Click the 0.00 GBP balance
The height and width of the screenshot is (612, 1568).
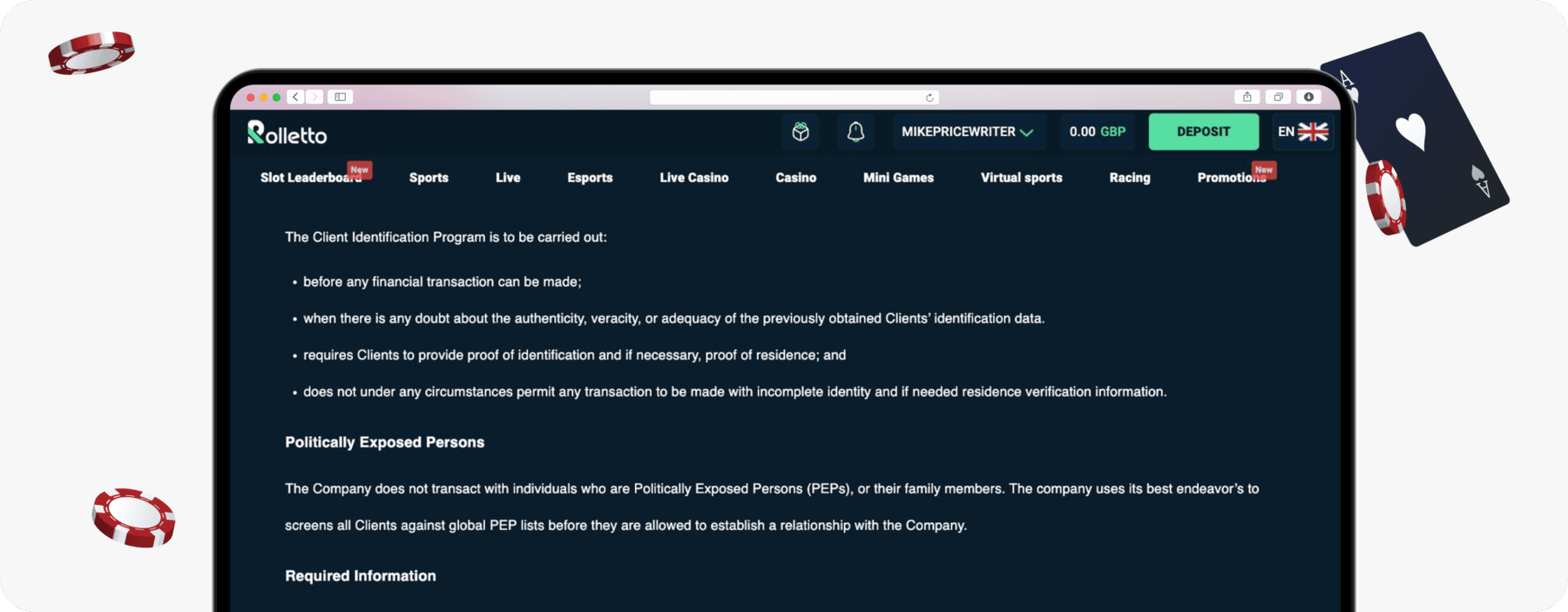coord(1098,132)
